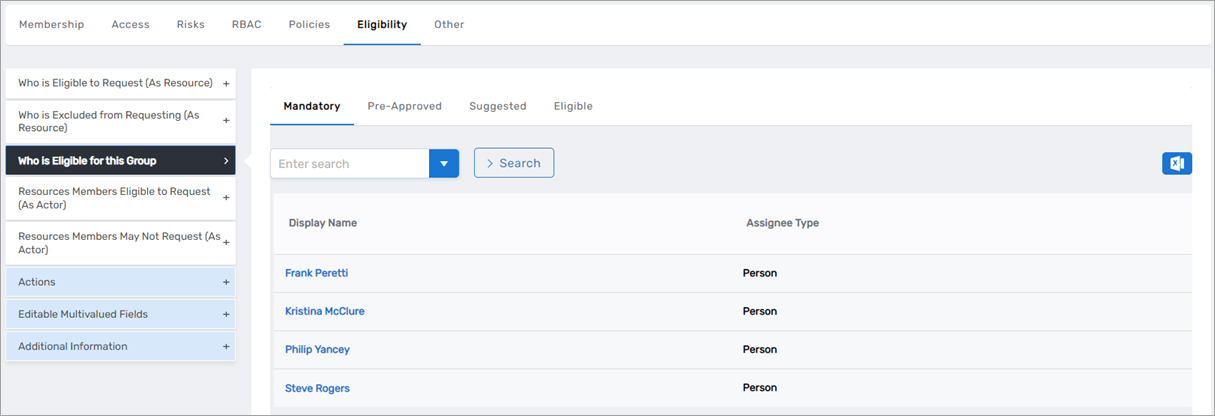Expand Who is Eligible to Request section
This screenshot has height=416, width=1215.
(120, 83)
